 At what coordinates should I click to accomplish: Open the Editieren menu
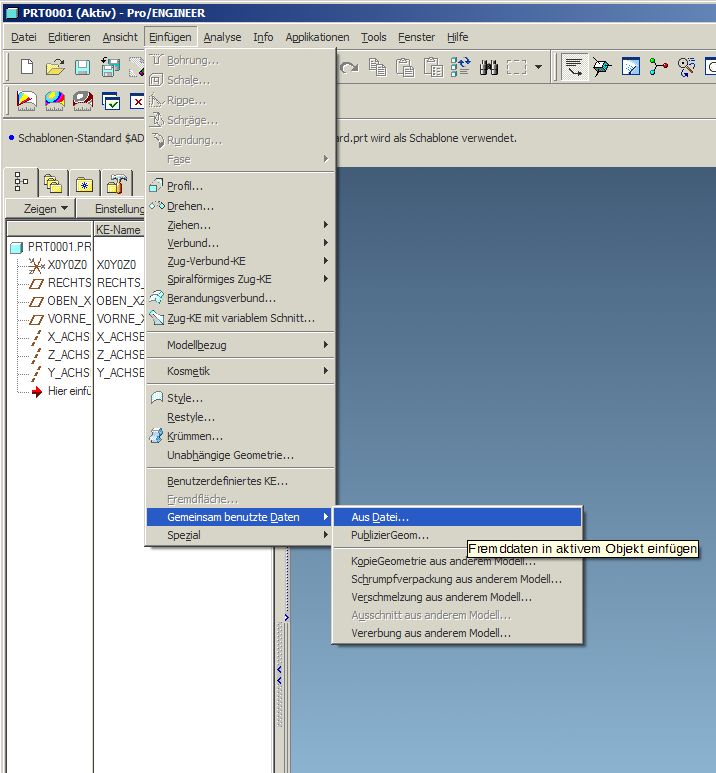click(69, 37)
